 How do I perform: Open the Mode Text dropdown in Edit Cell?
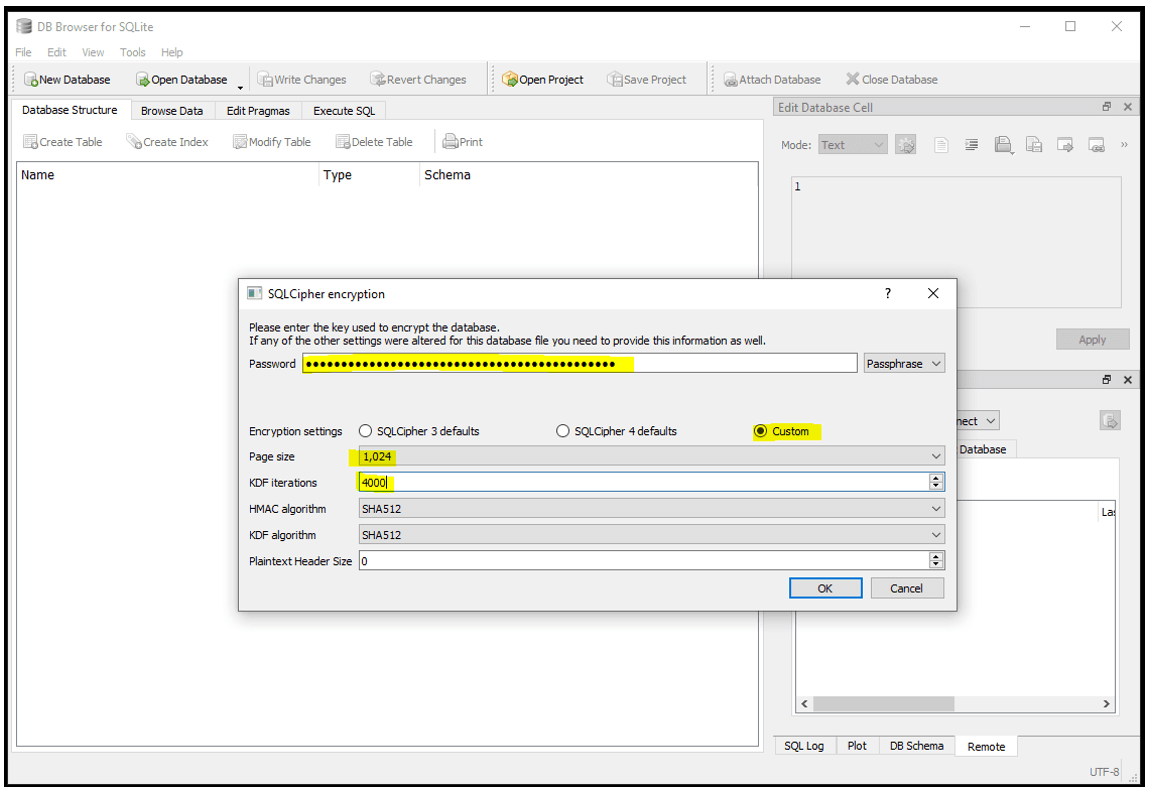click(x=852, y=145)
